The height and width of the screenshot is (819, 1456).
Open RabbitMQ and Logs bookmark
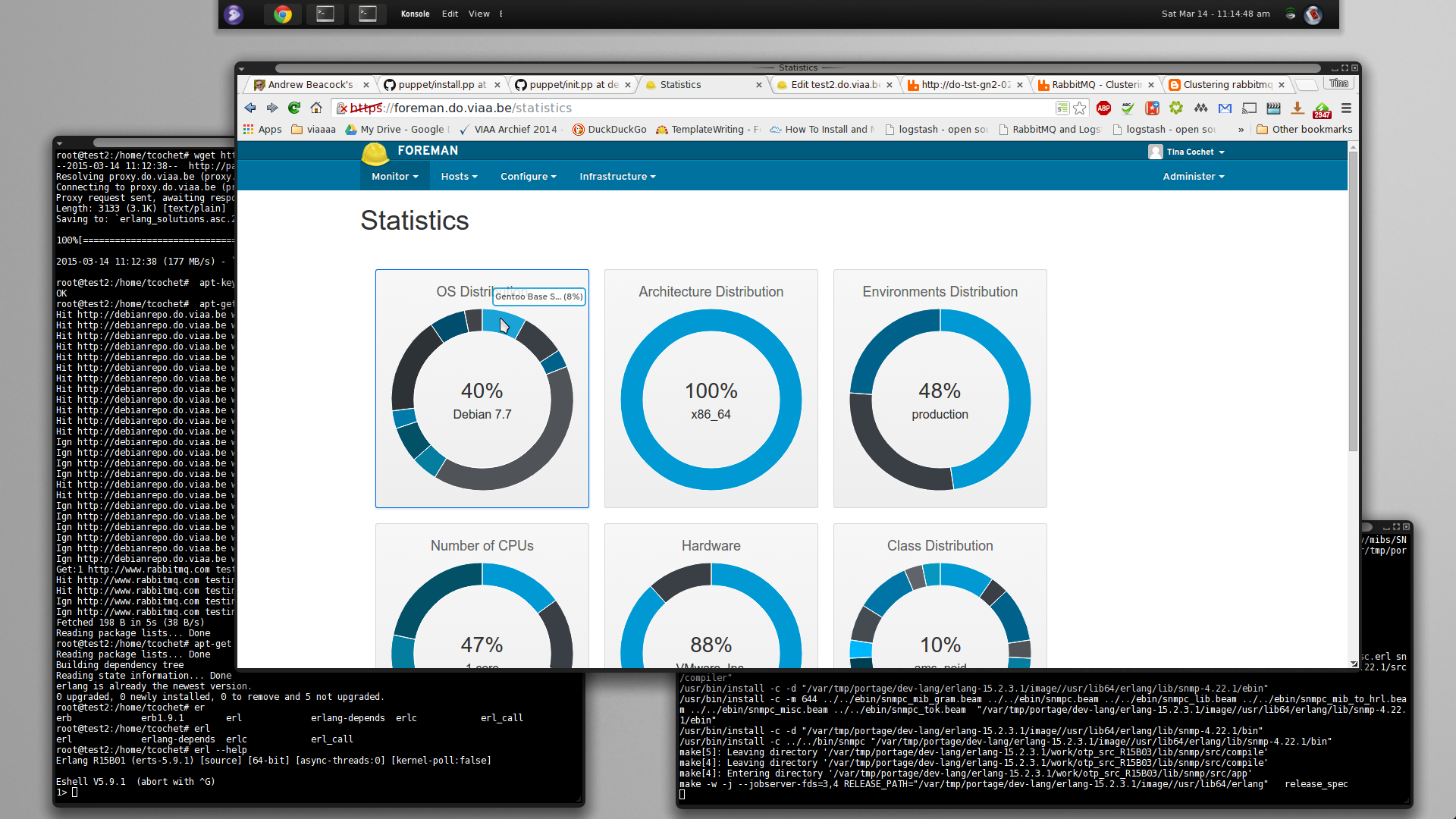pos(1050,130)
